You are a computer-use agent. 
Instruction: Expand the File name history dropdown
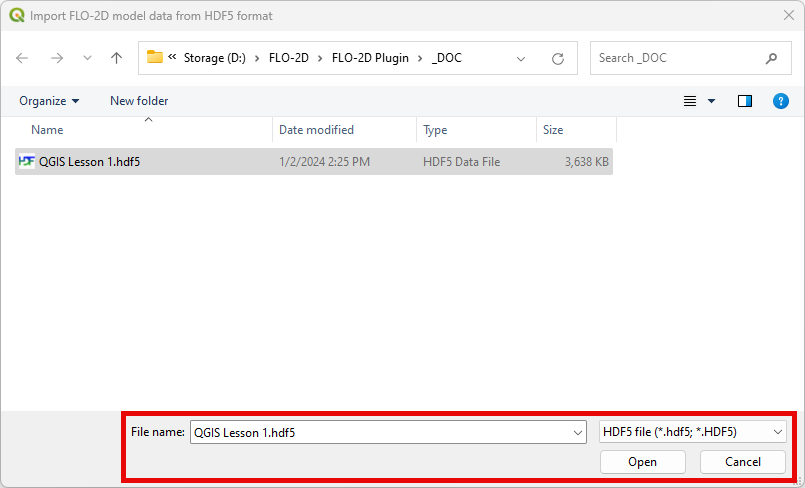coord(577,432)
